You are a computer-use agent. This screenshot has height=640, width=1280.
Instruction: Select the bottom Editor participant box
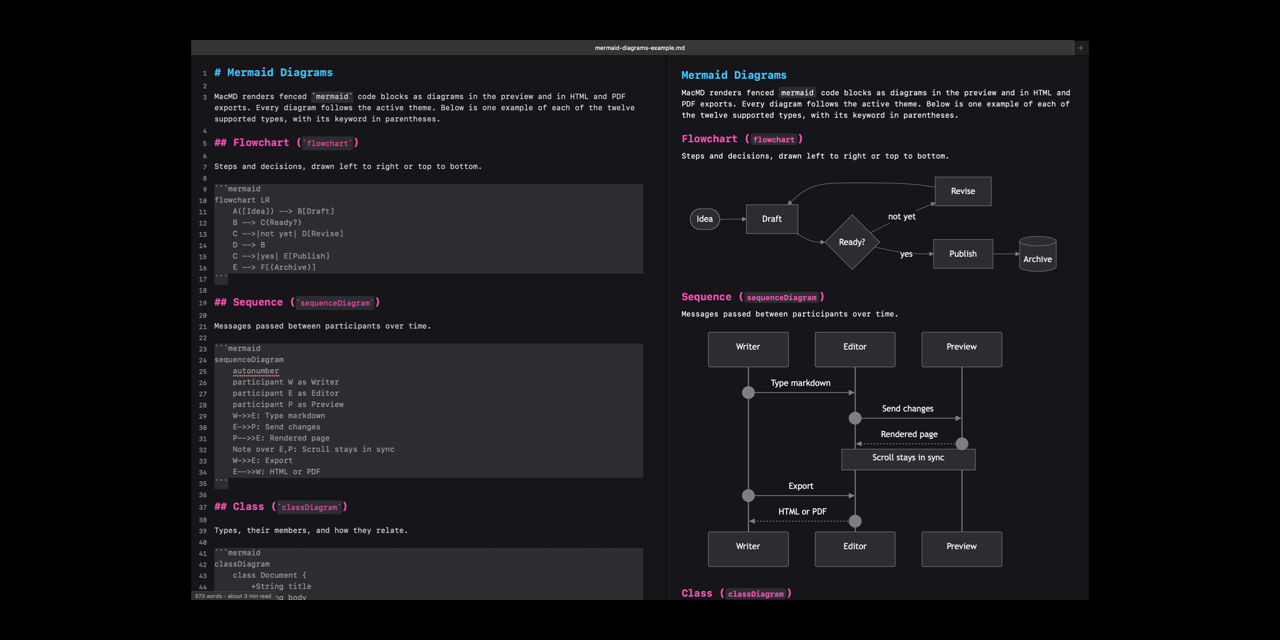(855, 548)
